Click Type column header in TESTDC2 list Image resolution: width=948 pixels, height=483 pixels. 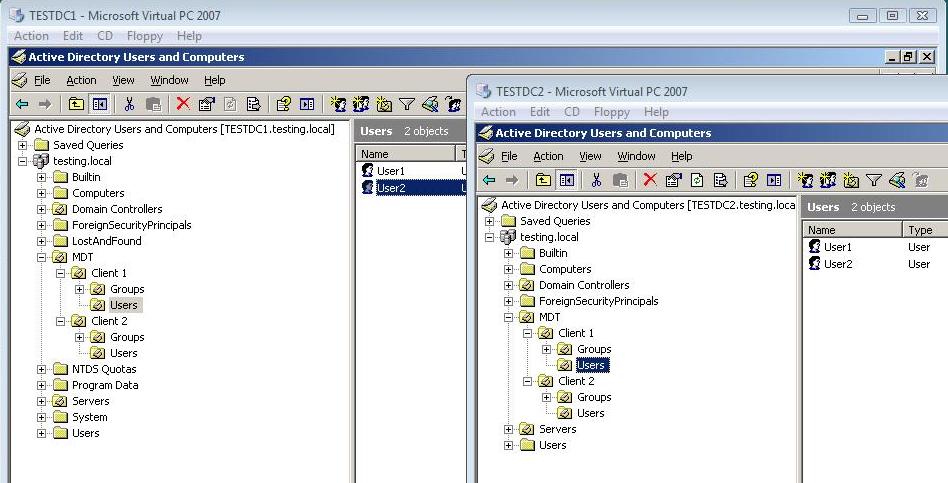pyautogui.click(x=925, y=230)
